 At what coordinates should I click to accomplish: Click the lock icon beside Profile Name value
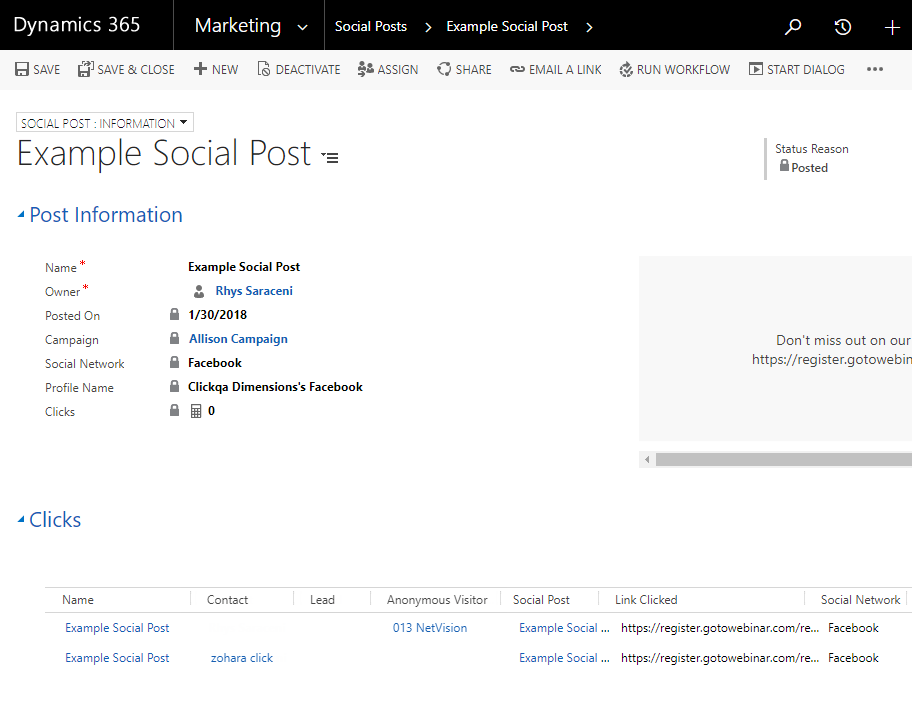coord(174,386)
